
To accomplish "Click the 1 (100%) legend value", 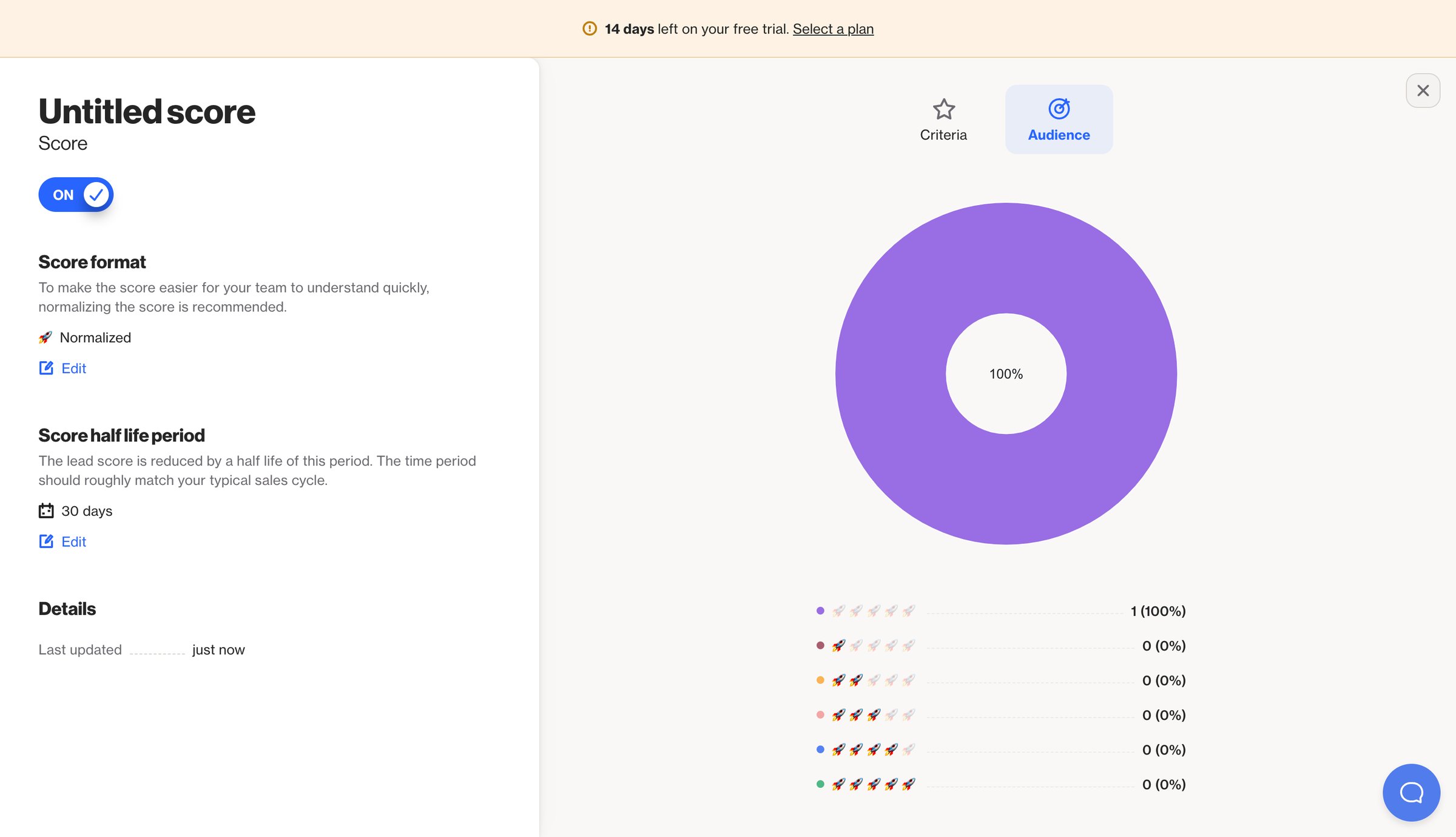I will pos(1158,611).
